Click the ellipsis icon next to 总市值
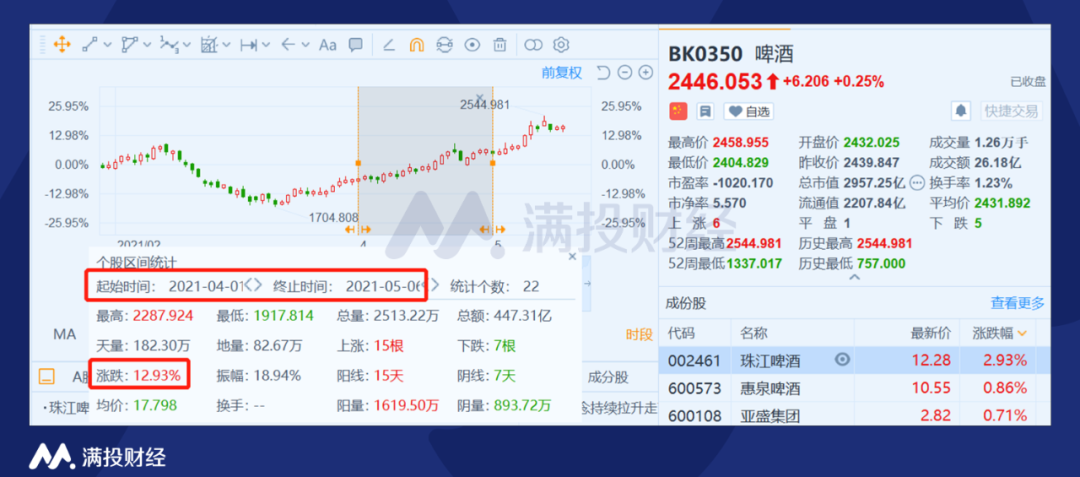Screen dimensions: 1080x477 [x=917, y=183]
